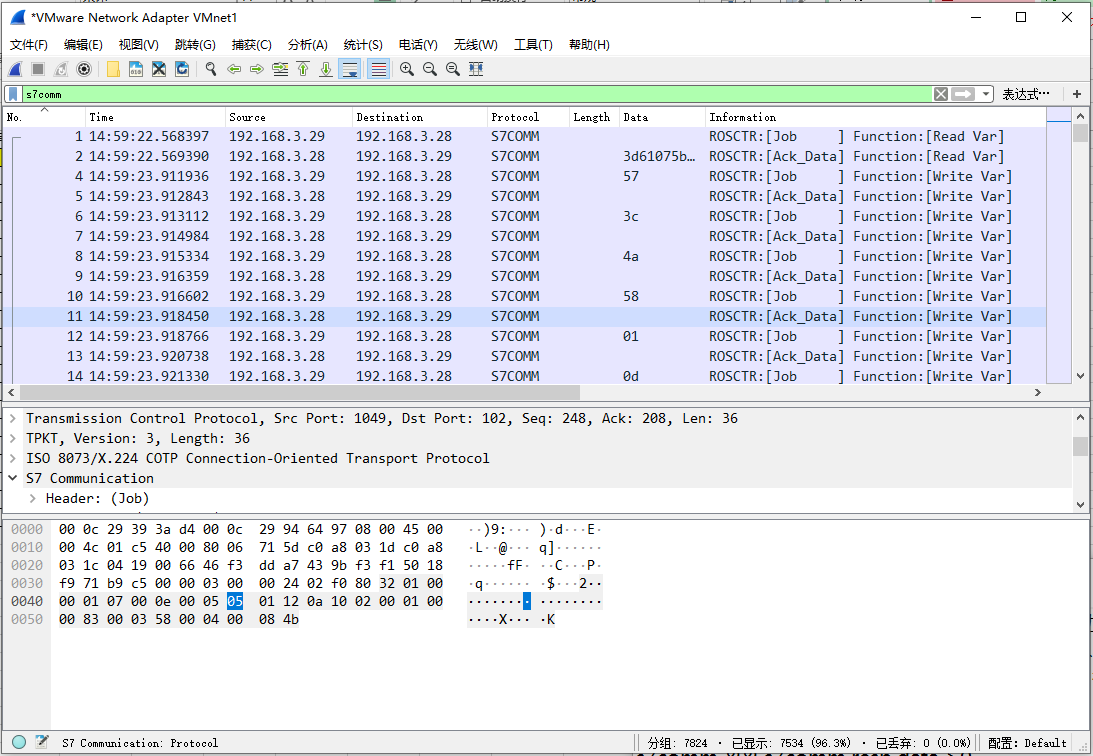Viewport: 1093px width, 756px height.
Task: Start capturing packets with the shark fin icon
Action: click(x=15, y=69)
